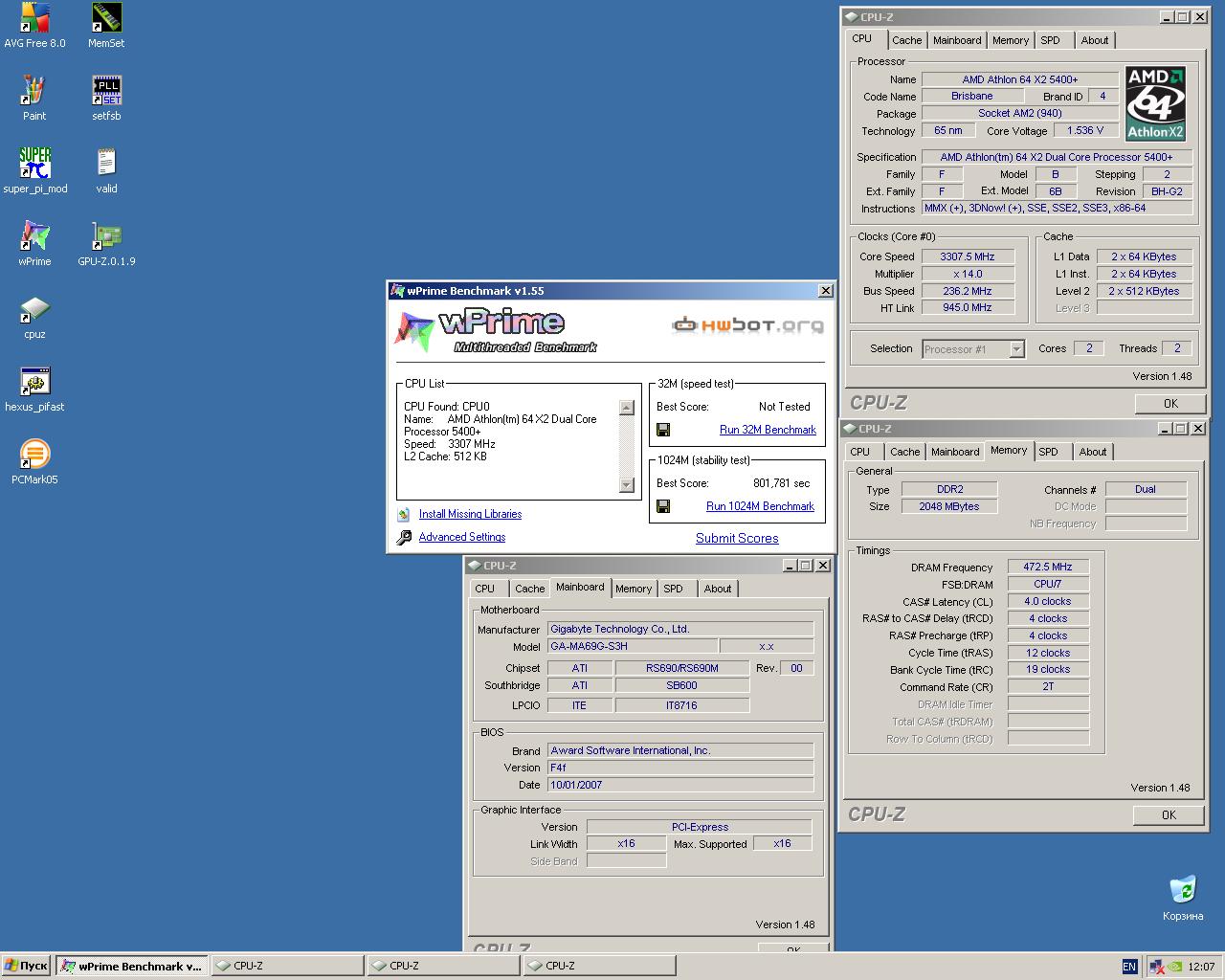Switch to Mainboard tab in top CPU-Z window
The height and width of the screenshot is (980, 1225).
(957, 40)
